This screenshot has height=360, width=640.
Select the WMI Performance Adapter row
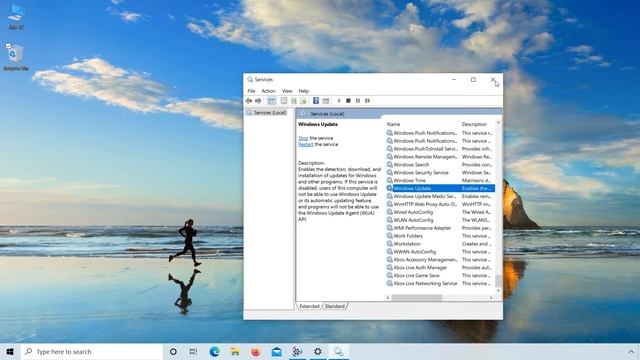tap(440, 228)
